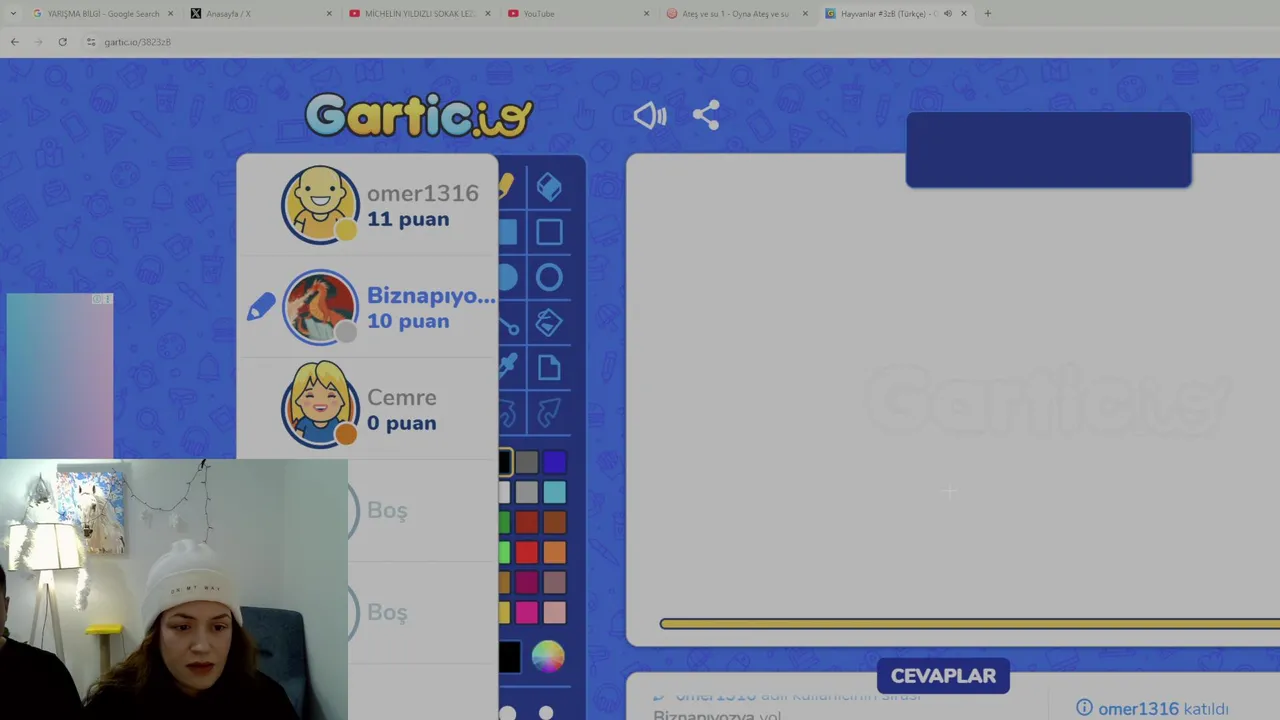The image size is (1280, 720).
Task: Pick the orange color swatch
Action: click(x=555, y=552)
